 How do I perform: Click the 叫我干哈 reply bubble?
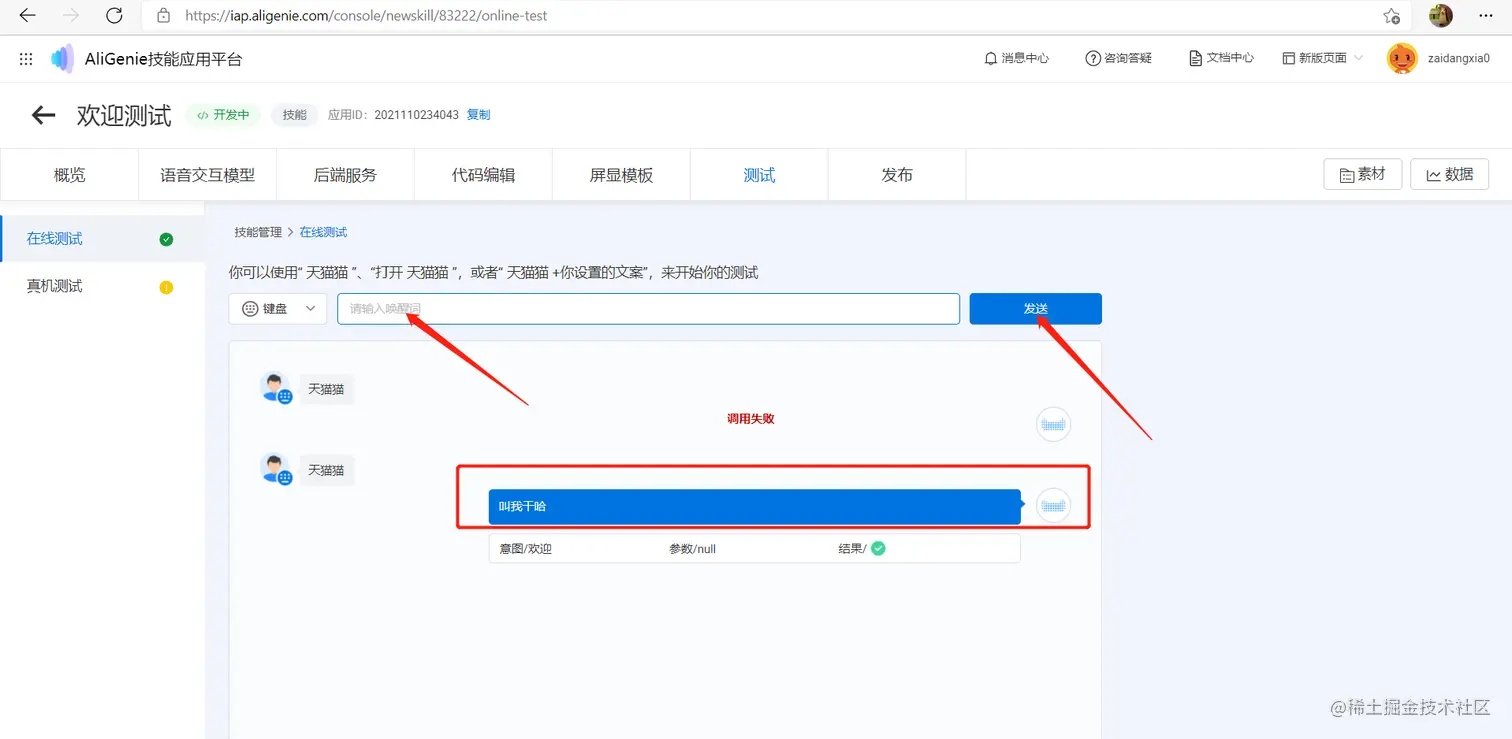click(755, 506)
